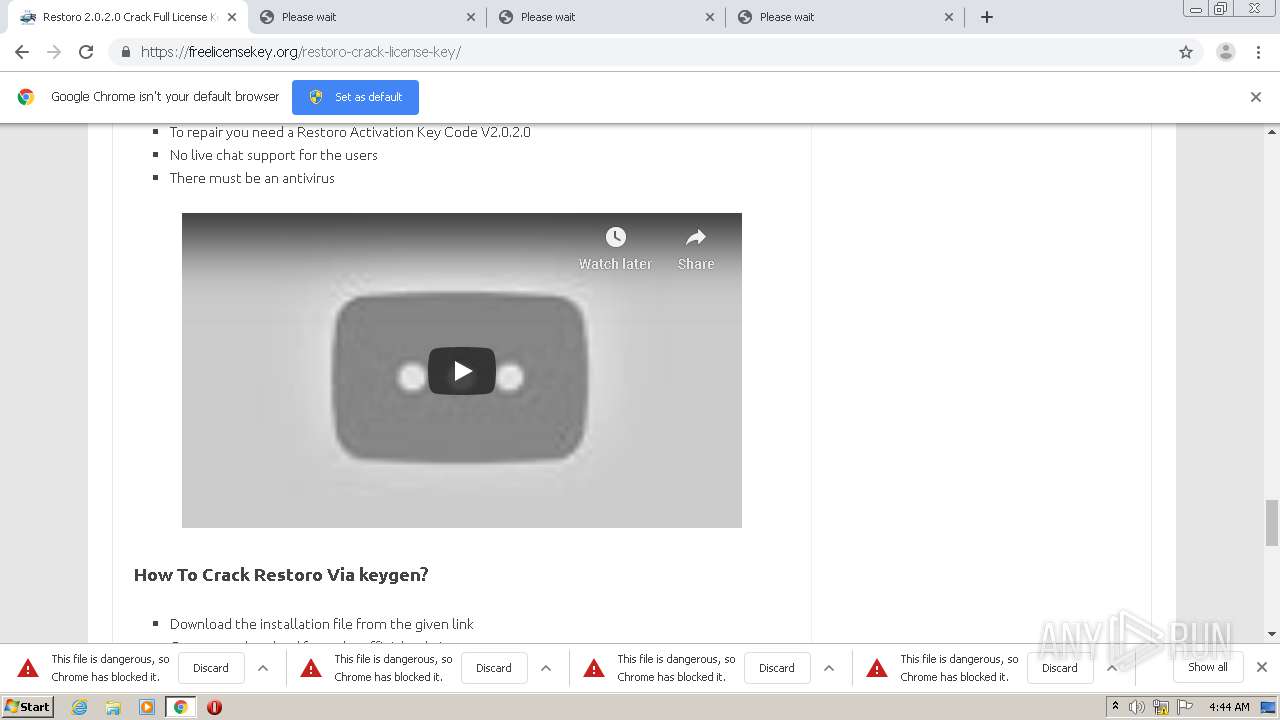1280x720 pixels.
Task: Expand options for fourth blocked download
Action: pos(1112,668)
